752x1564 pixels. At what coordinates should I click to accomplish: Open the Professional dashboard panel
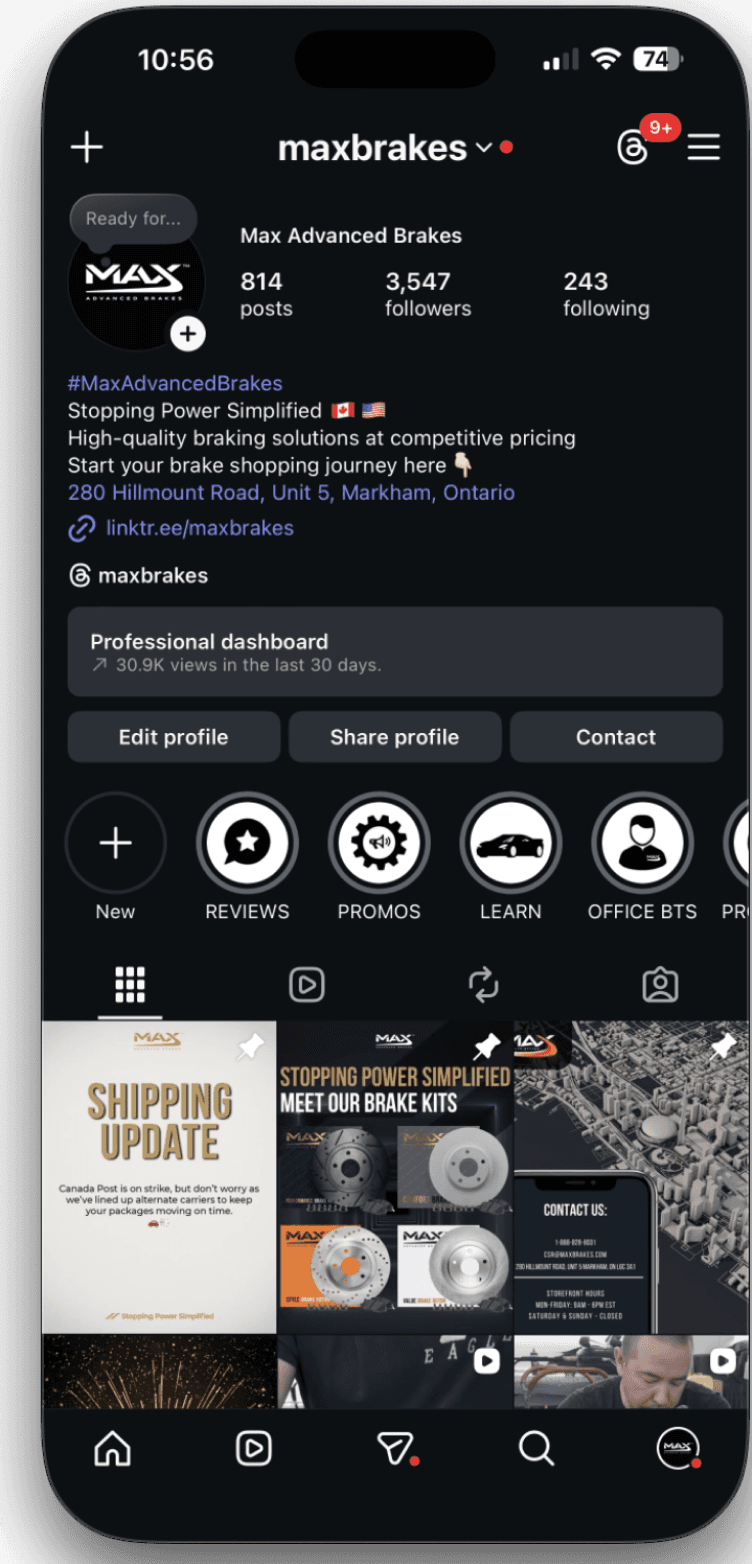395,651
